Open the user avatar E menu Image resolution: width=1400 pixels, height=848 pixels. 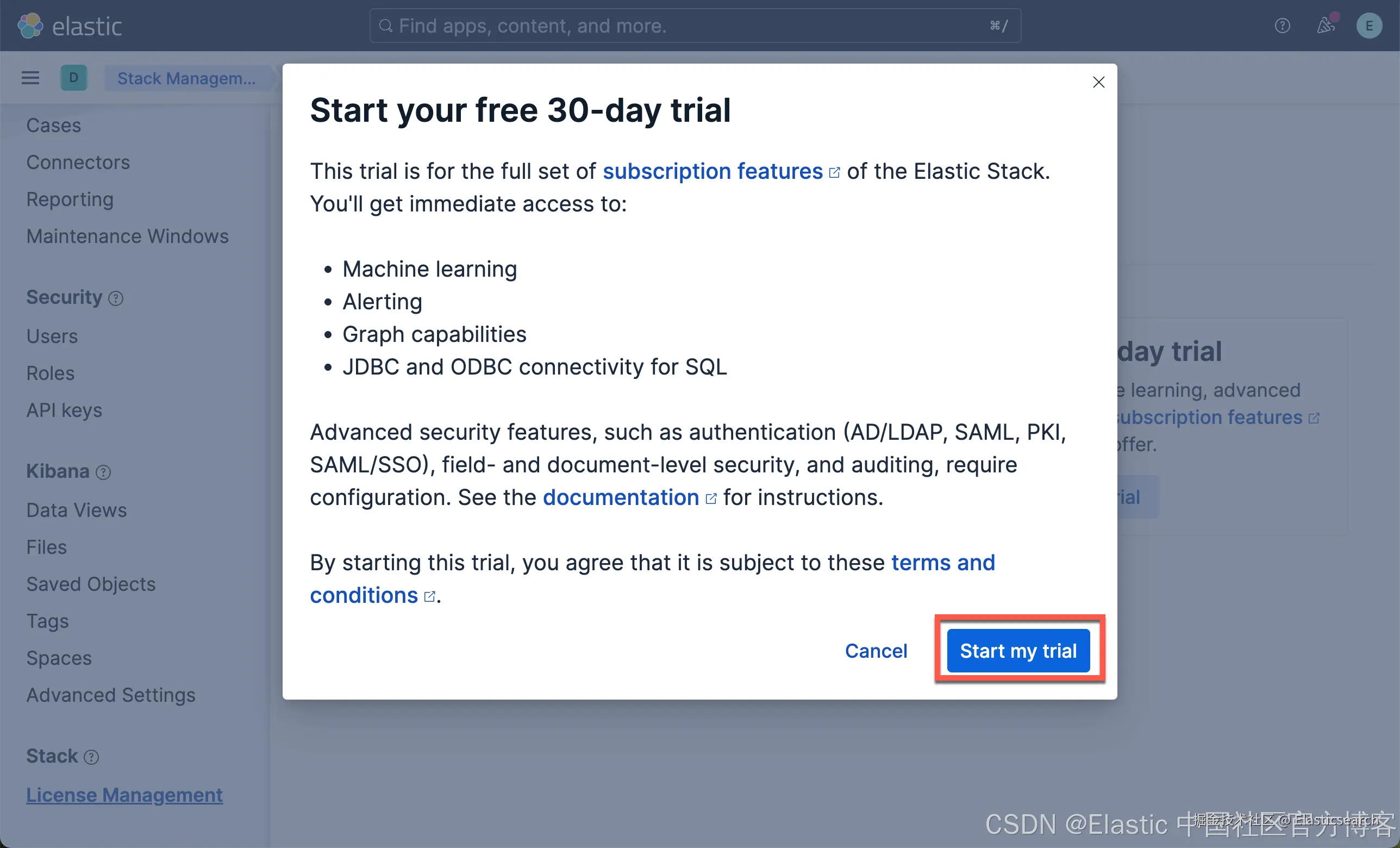[x=1370, y=26]
